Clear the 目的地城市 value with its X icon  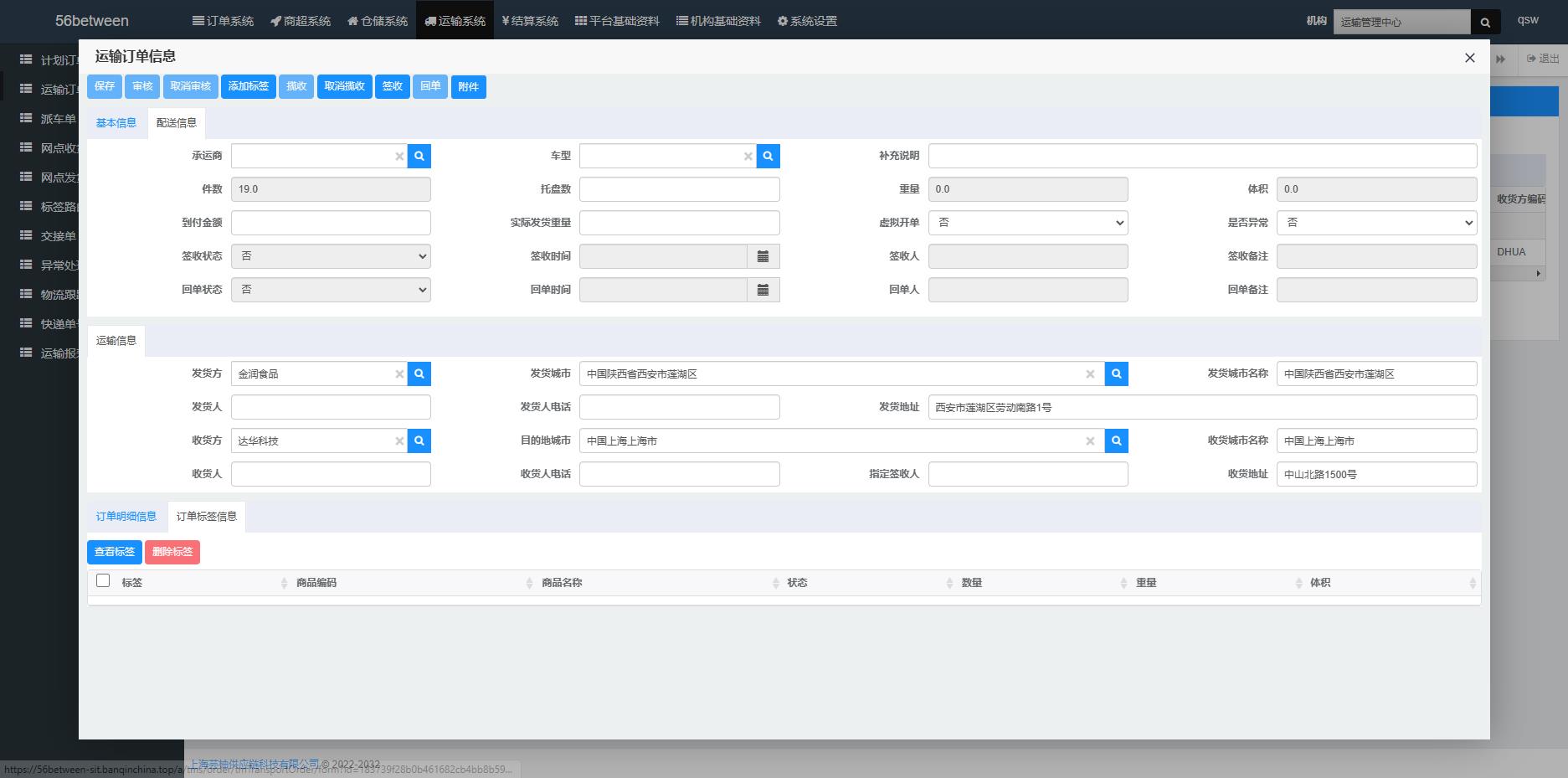(x=1090, y=441)
